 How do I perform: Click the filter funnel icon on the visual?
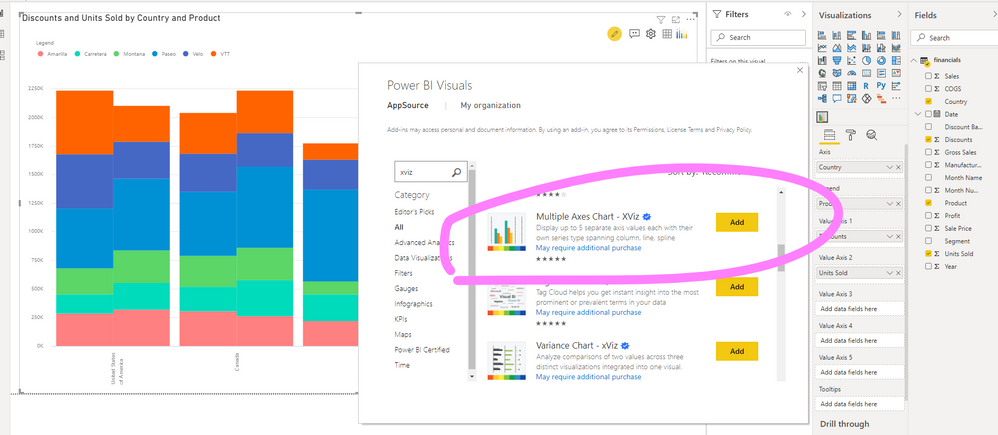pyautogui.click(x=661, y=20)
